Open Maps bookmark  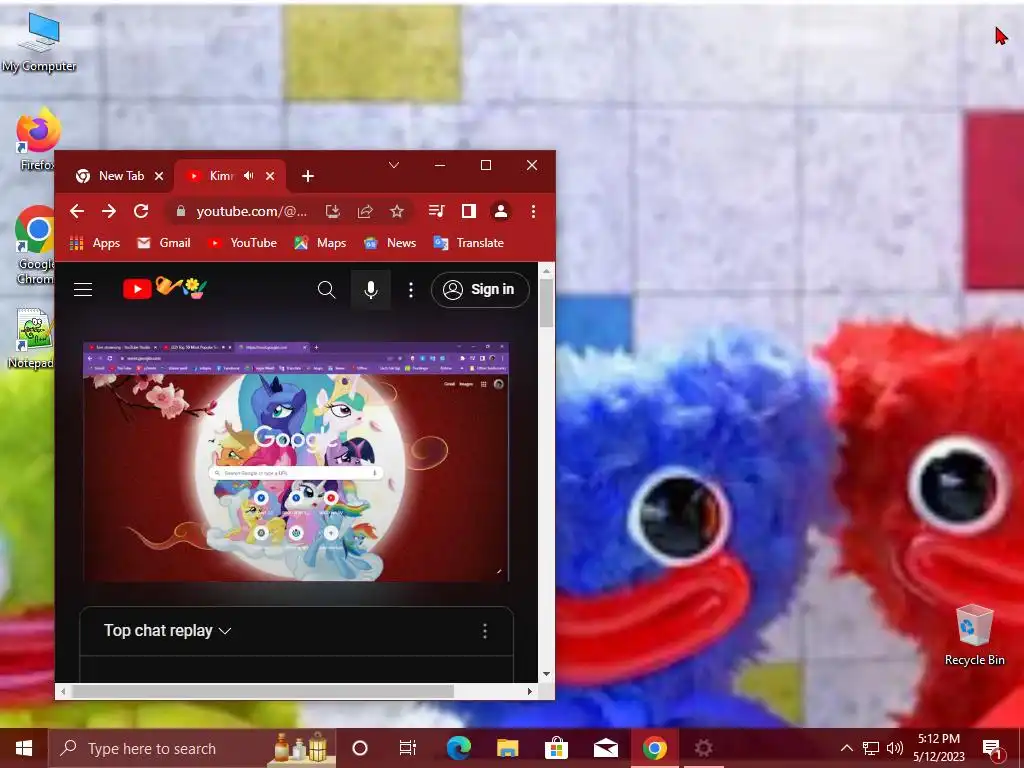(320, 243)
